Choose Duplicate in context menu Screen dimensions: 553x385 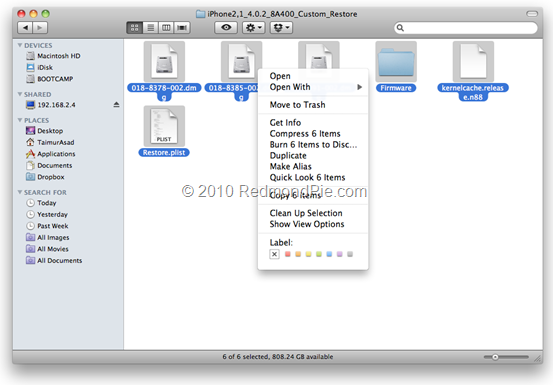point(313,155)
